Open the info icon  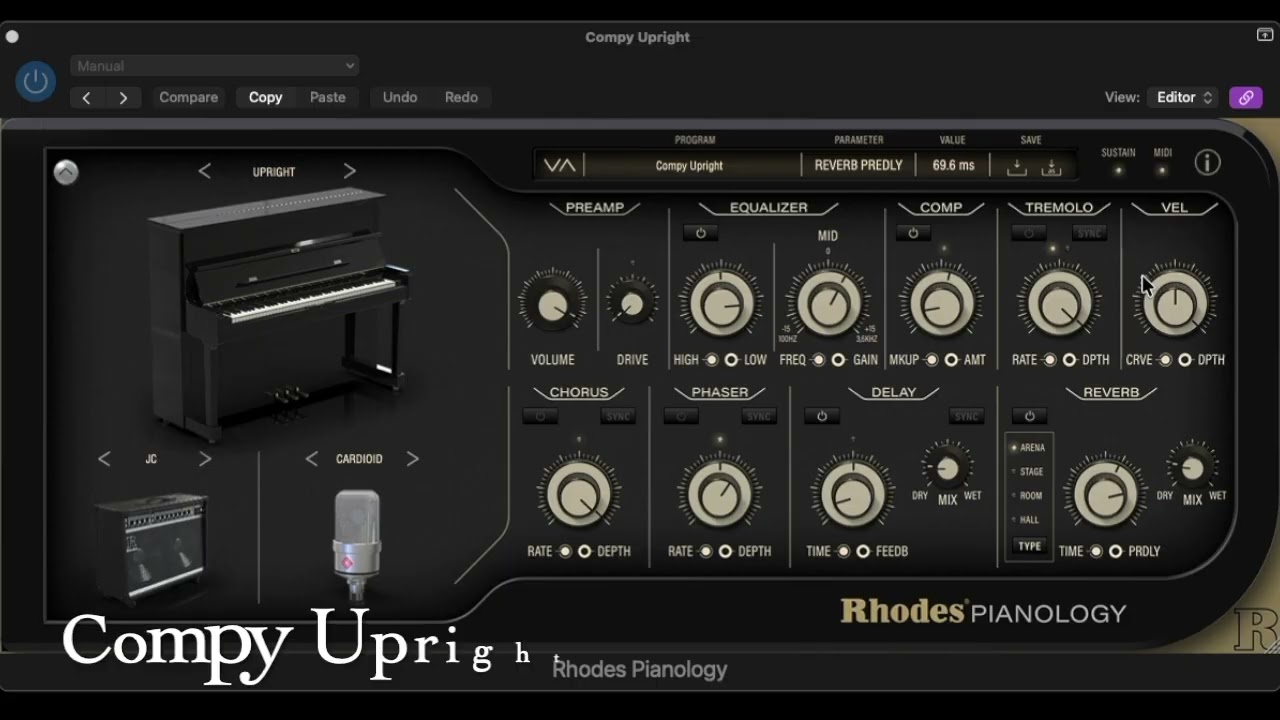click(1207, 163)
